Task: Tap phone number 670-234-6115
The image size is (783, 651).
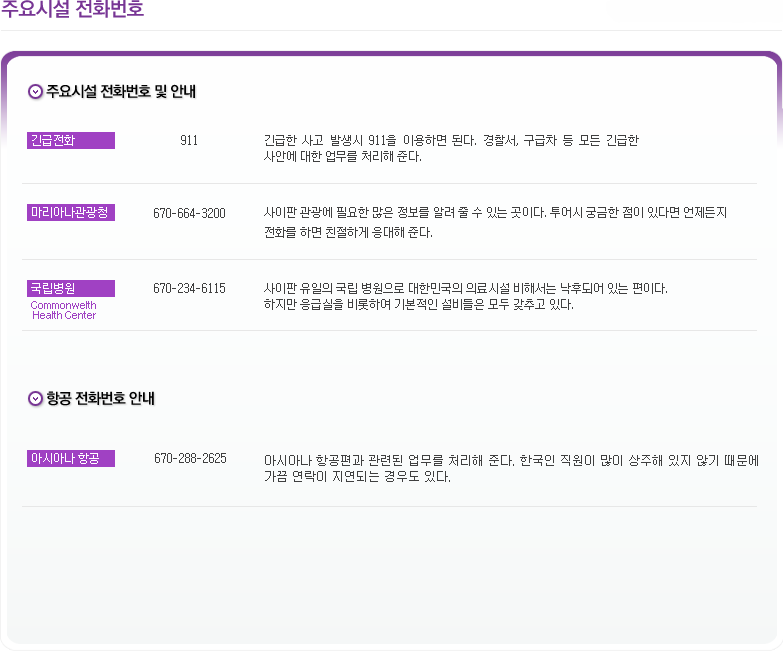Action: (189, 288)
